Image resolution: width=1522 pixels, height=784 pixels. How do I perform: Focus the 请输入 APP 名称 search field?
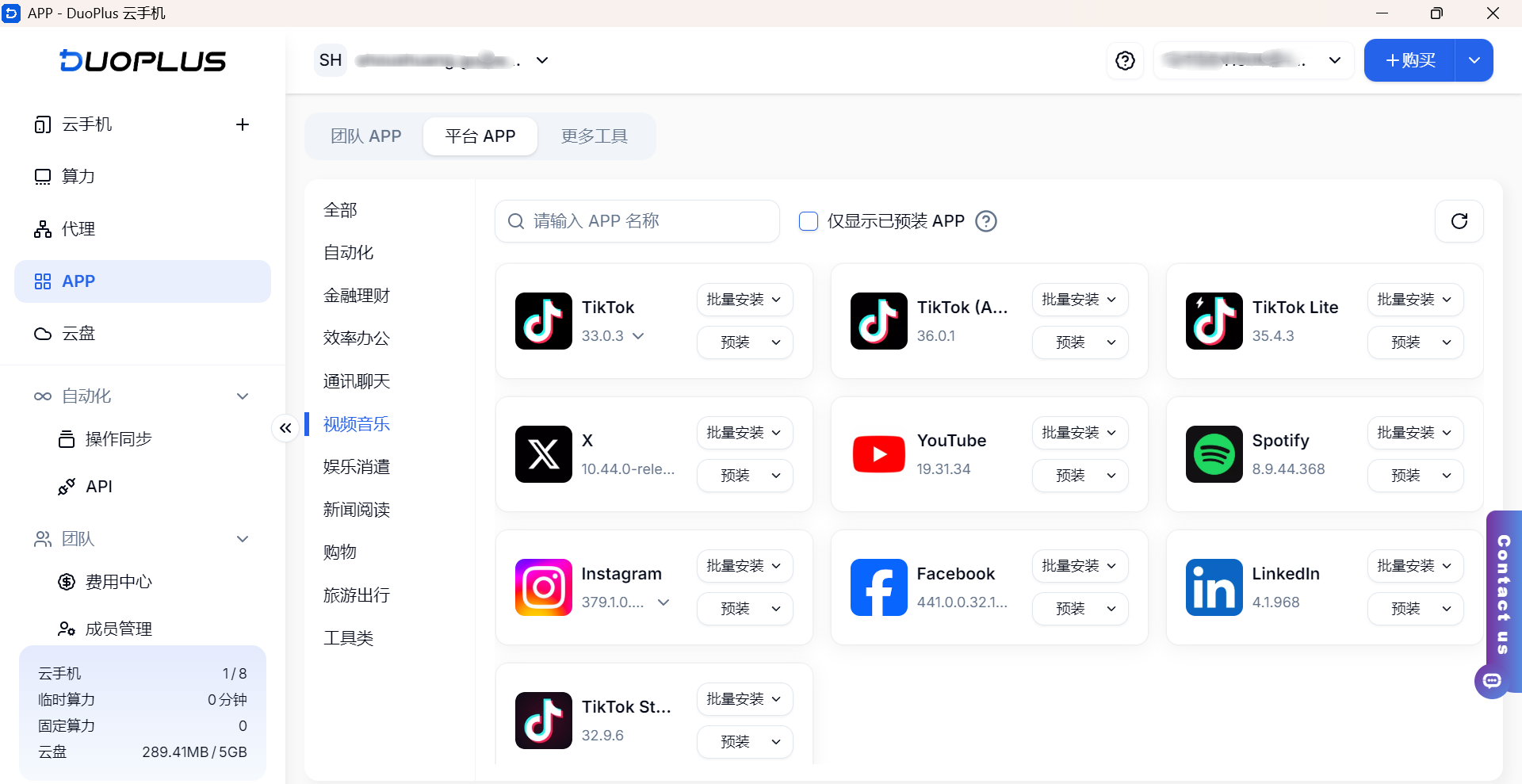(x=637, y=221)
